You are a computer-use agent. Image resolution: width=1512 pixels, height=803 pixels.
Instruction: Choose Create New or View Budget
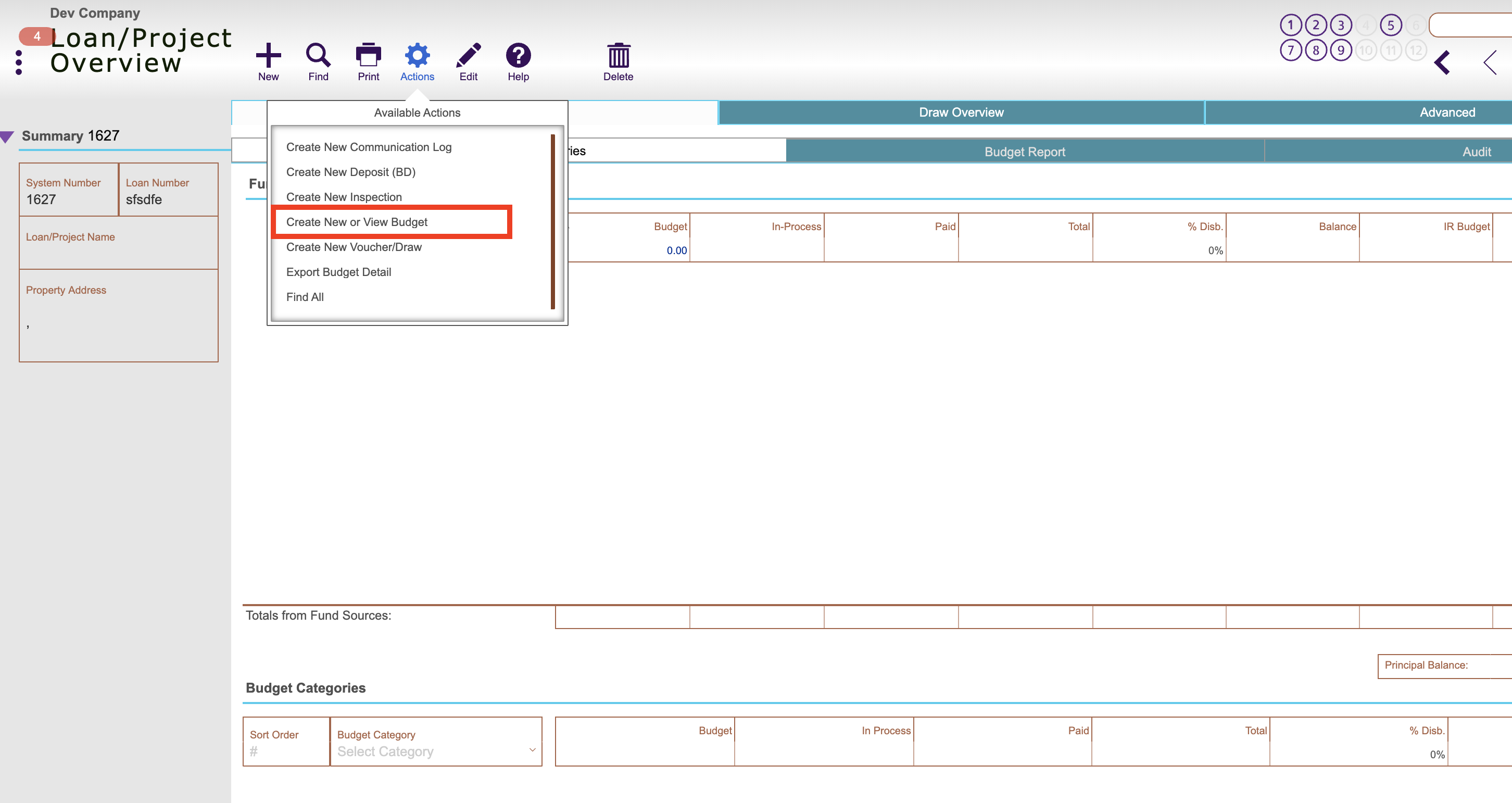(x=357, y=222)
